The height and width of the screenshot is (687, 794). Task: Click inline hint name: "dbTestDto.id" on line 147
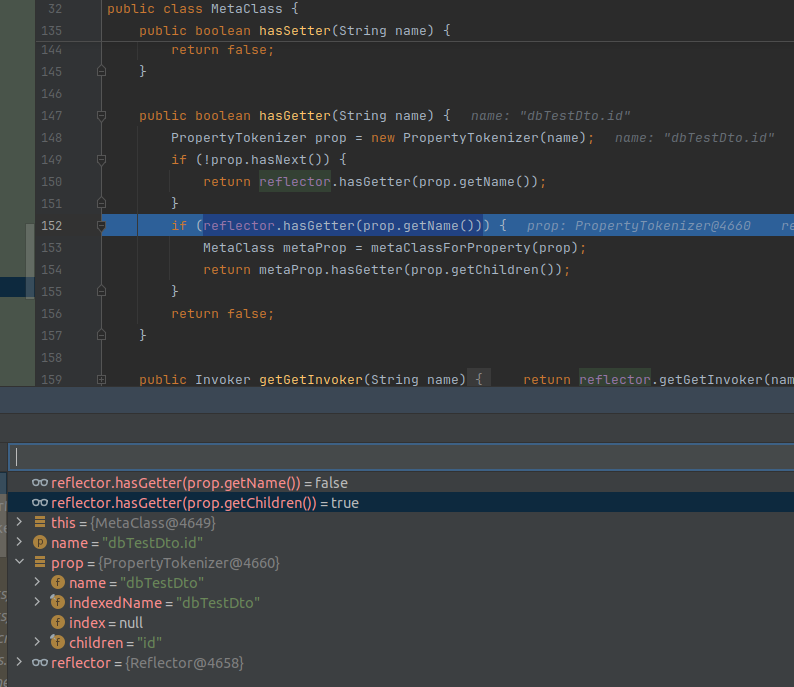pyautogui.click(x=550, y=116)
